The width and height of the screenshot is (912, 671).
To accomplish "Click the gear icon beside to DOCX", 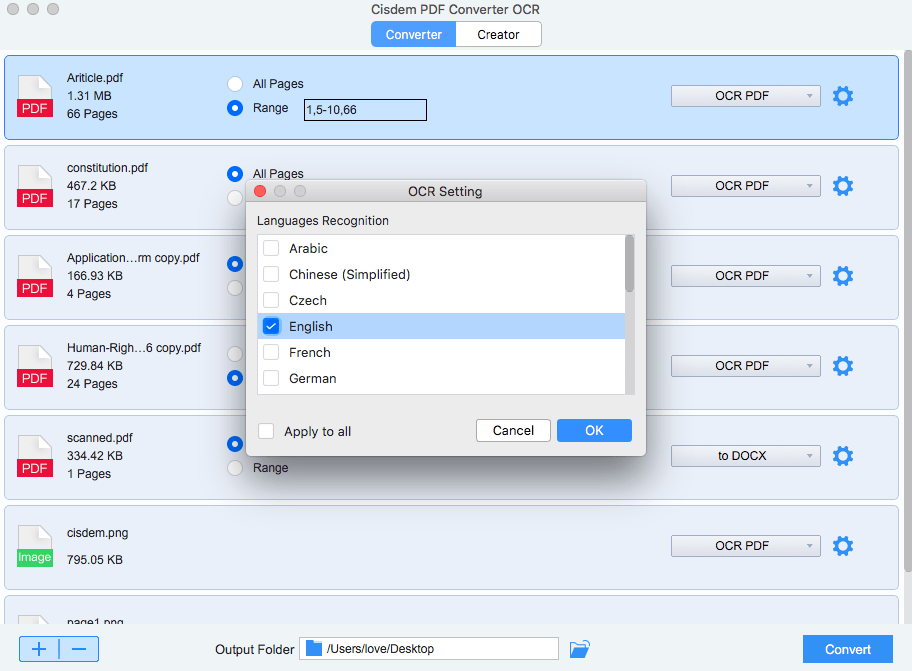I will coord(843,456).
